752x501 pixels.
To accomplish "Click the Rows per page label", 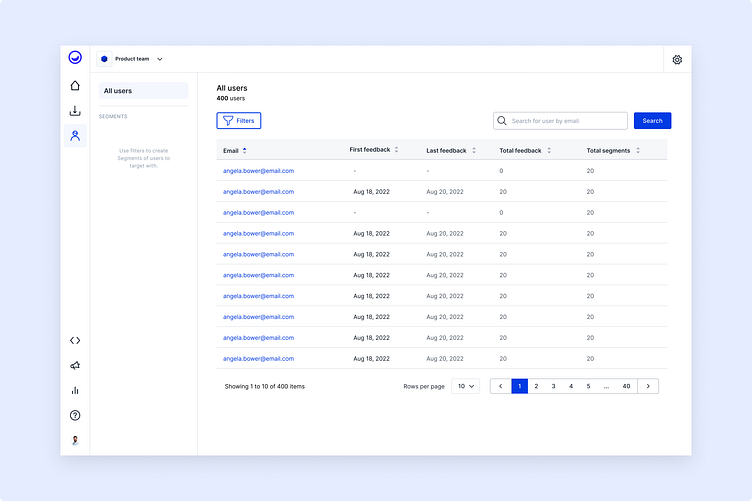I will click(x=424, y=386).
